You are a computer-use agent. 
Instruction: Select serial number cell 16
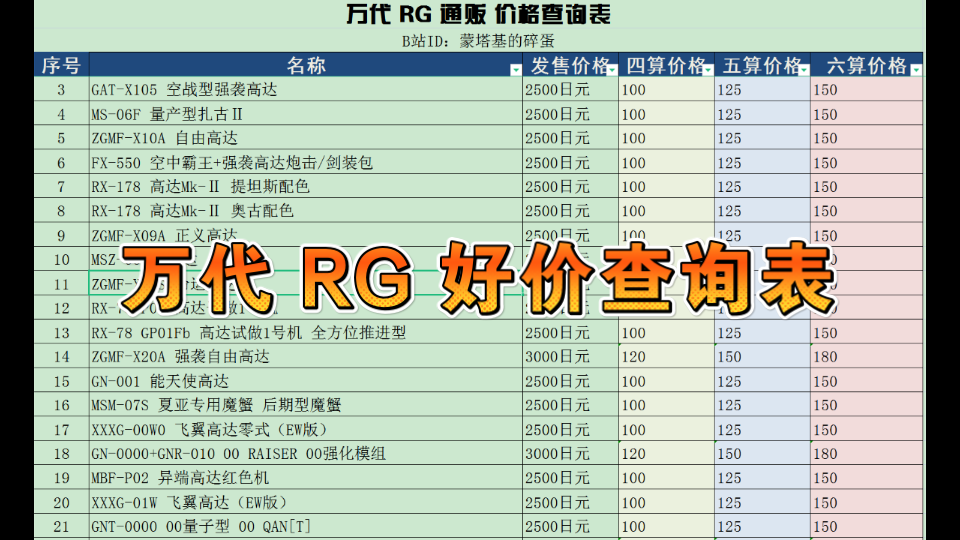coord(61,405)
